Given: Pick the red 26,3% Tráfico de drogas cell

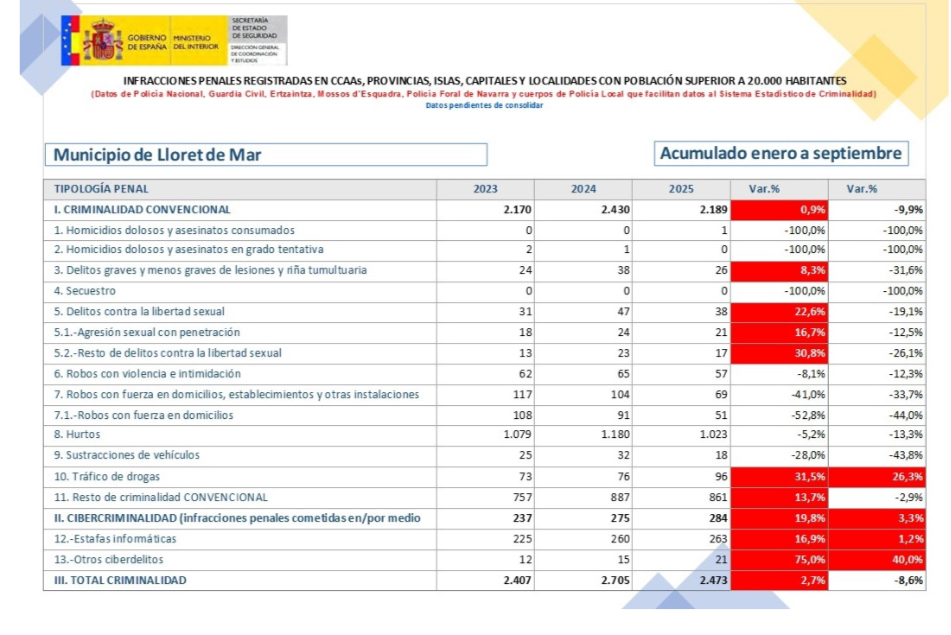Looking at the screenshot, I should tap(878, 476).
